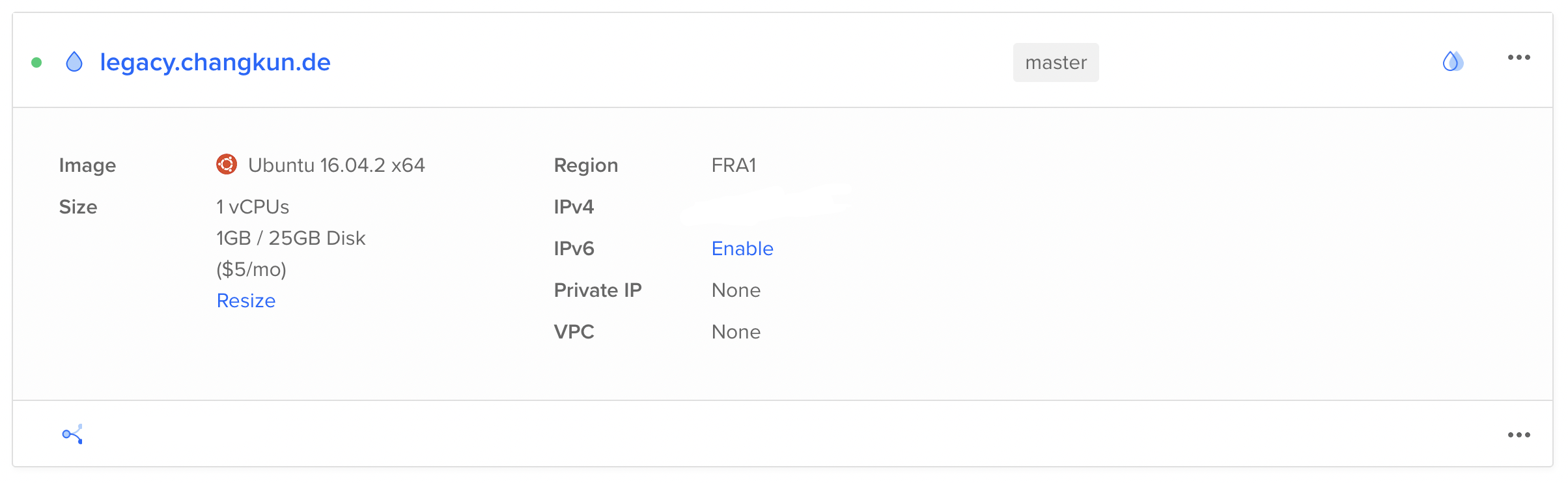Click the 1 vCPUs size text
This screenshot has width=1568, height=483.
(253, 207)
